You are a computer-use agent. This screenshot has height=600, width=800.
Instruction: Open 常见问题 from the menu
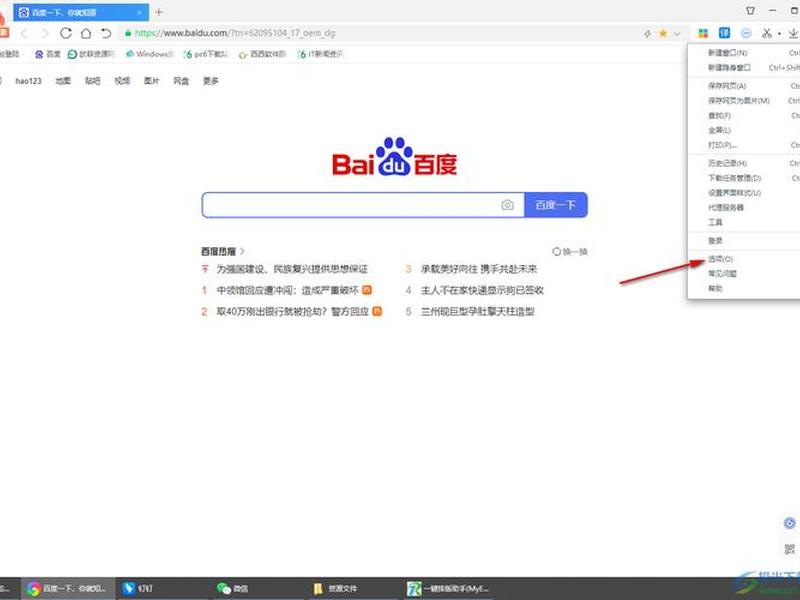[745, 274]
